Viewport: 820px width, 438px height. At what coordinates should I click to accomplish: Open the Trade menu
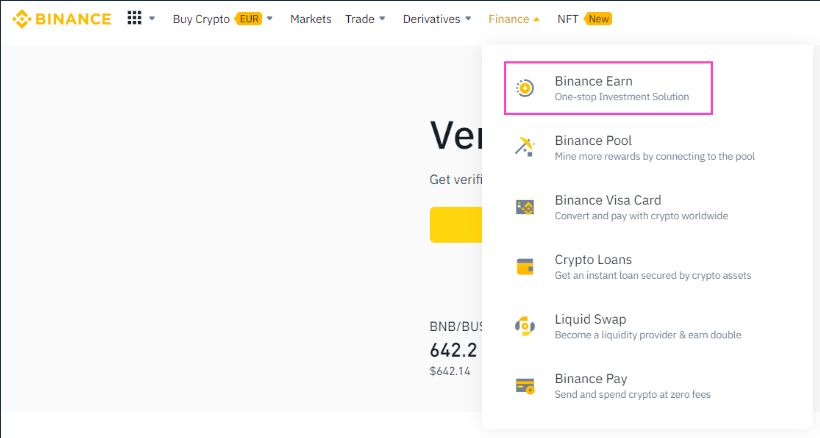(x=360, y=19)
